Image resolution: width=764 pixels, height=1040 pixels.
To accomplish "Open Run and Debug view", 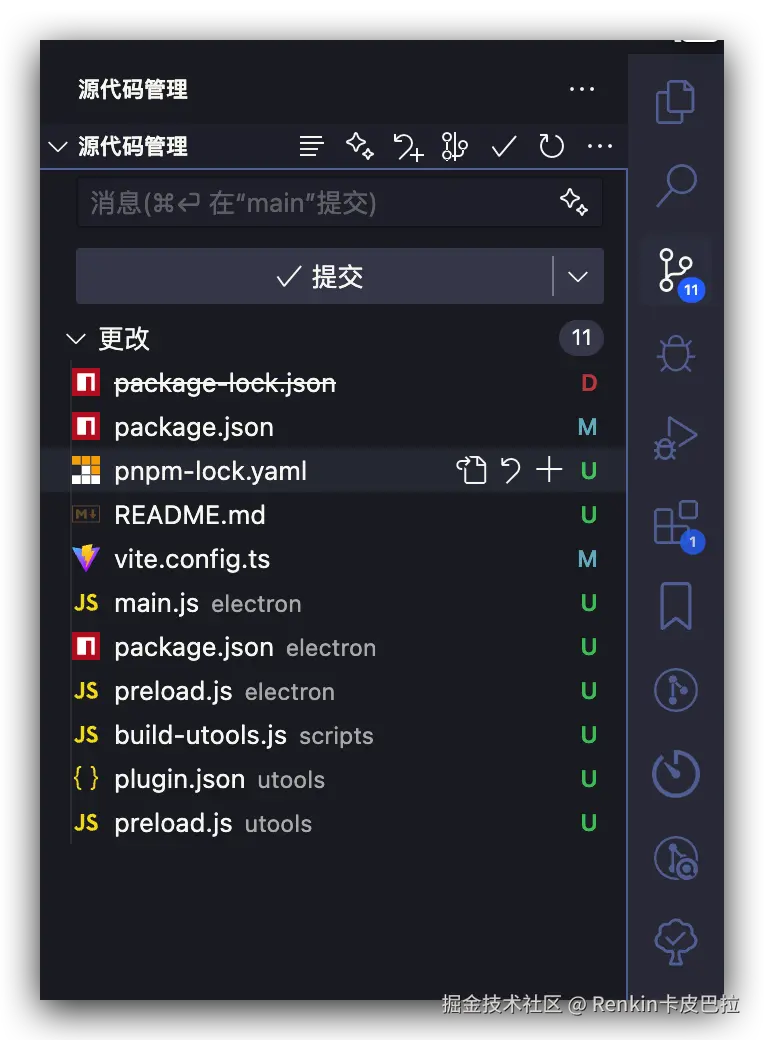I will coord(675,438).
